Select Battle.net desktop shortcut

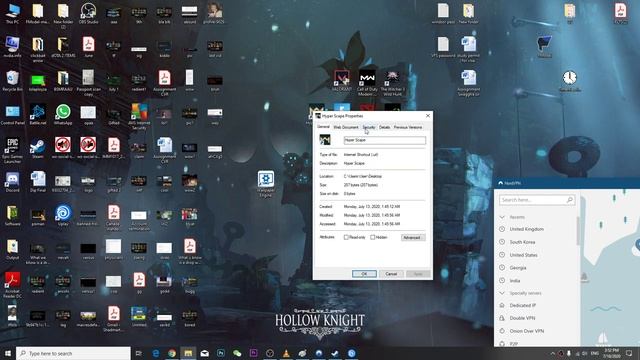pos(38,115)
